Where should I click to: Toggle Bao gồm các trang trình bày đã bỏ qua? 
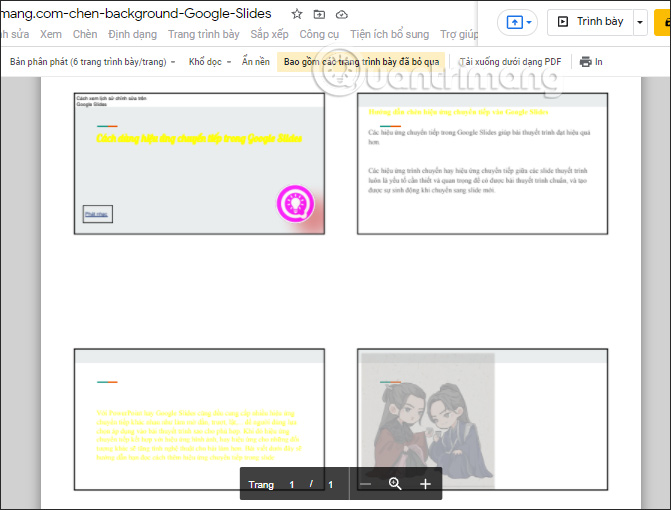(x=361, y=62)
